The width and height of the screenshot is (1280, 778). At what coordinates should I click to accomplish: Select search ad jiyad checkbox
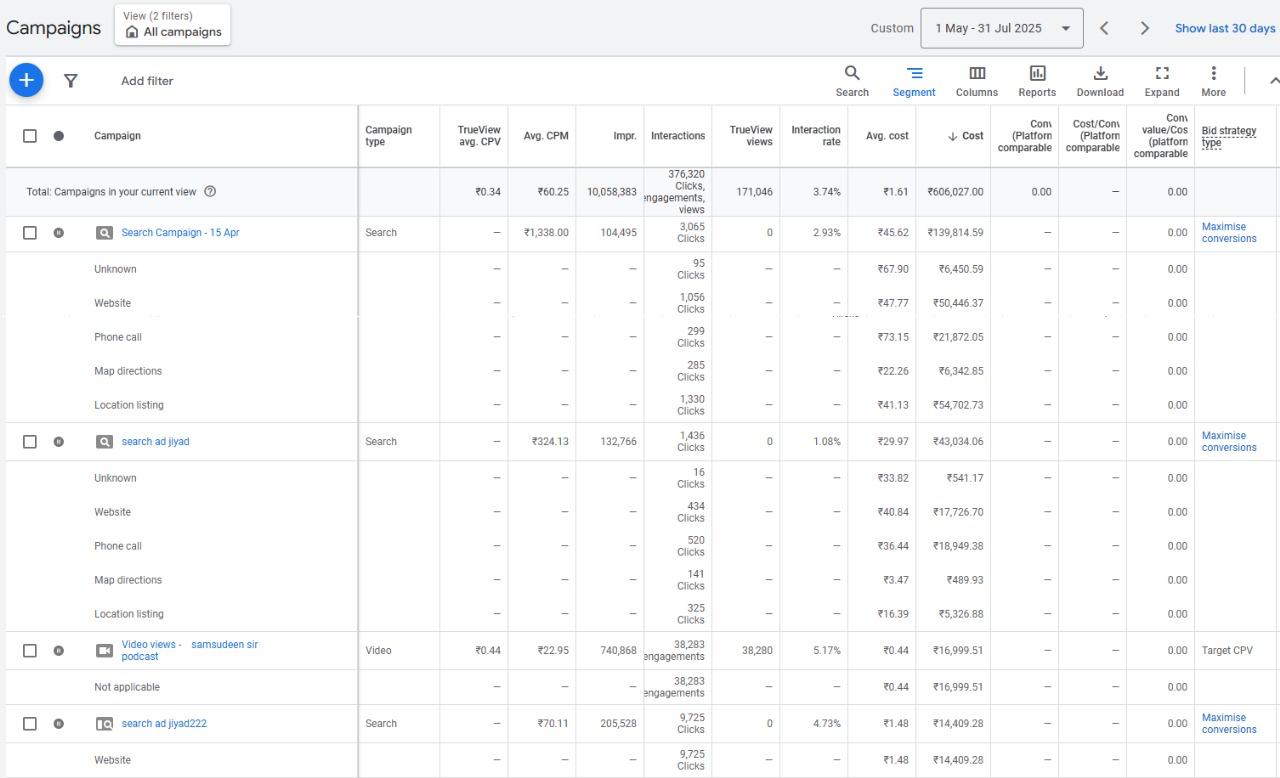point(30,442)
